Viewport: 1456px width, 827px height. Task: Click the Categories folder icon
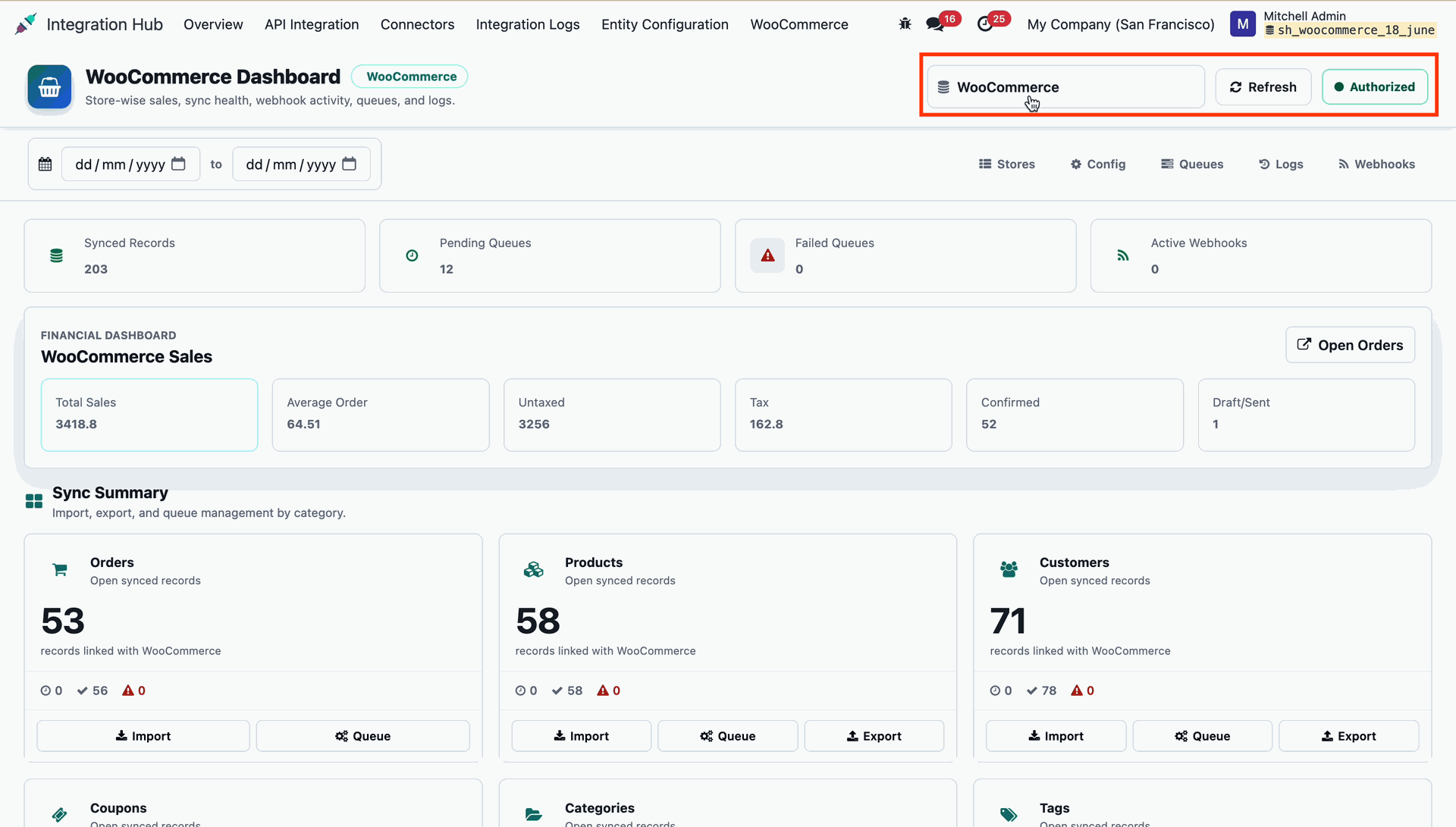point(534,815)
